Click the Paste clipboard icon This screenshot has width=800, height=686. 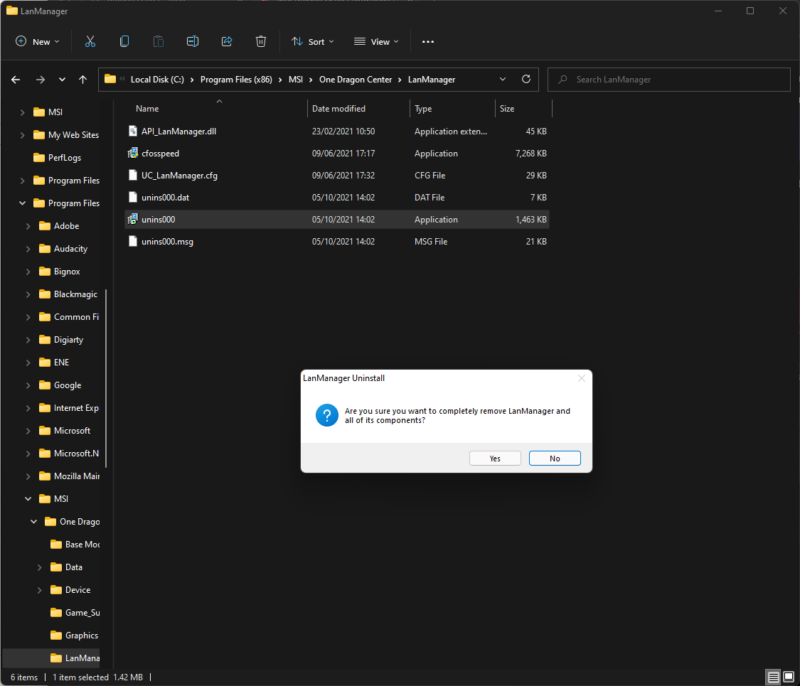[x=158, y=41]
